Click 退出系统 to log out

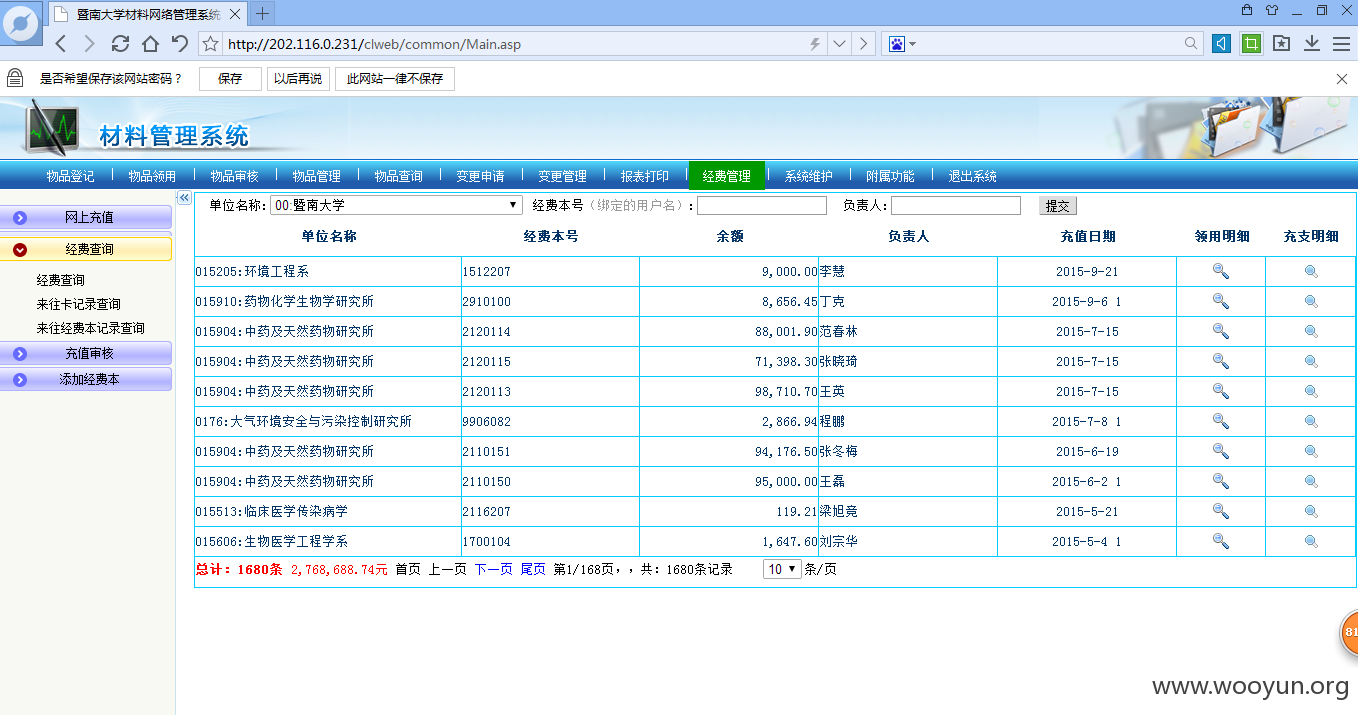click(972, 176)
